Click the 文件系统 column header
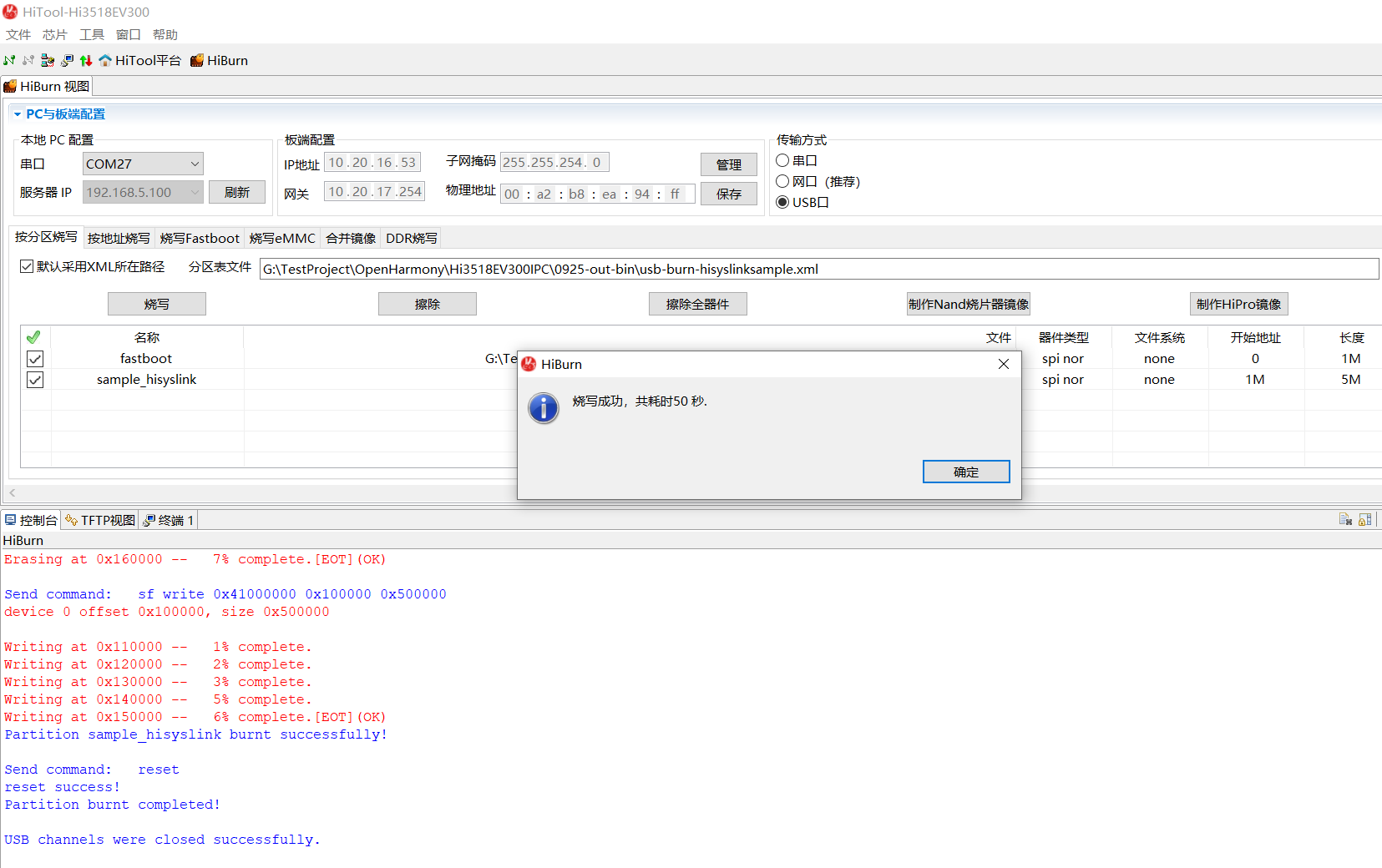This screenshot has width=1382, height=868. pyautogui.click(x=1160, y=337)
